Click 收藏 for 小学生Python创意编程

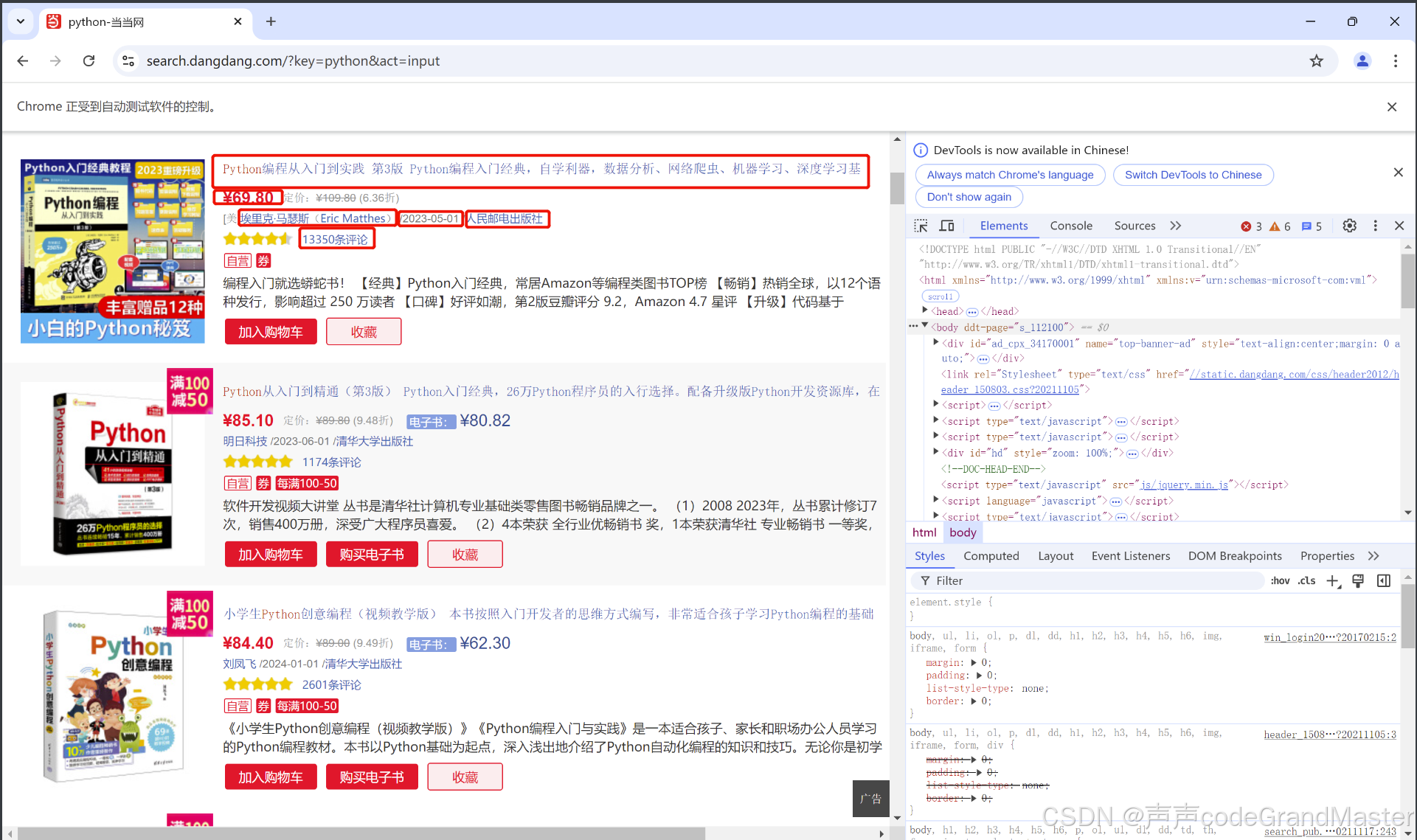(x=465, y=777)
